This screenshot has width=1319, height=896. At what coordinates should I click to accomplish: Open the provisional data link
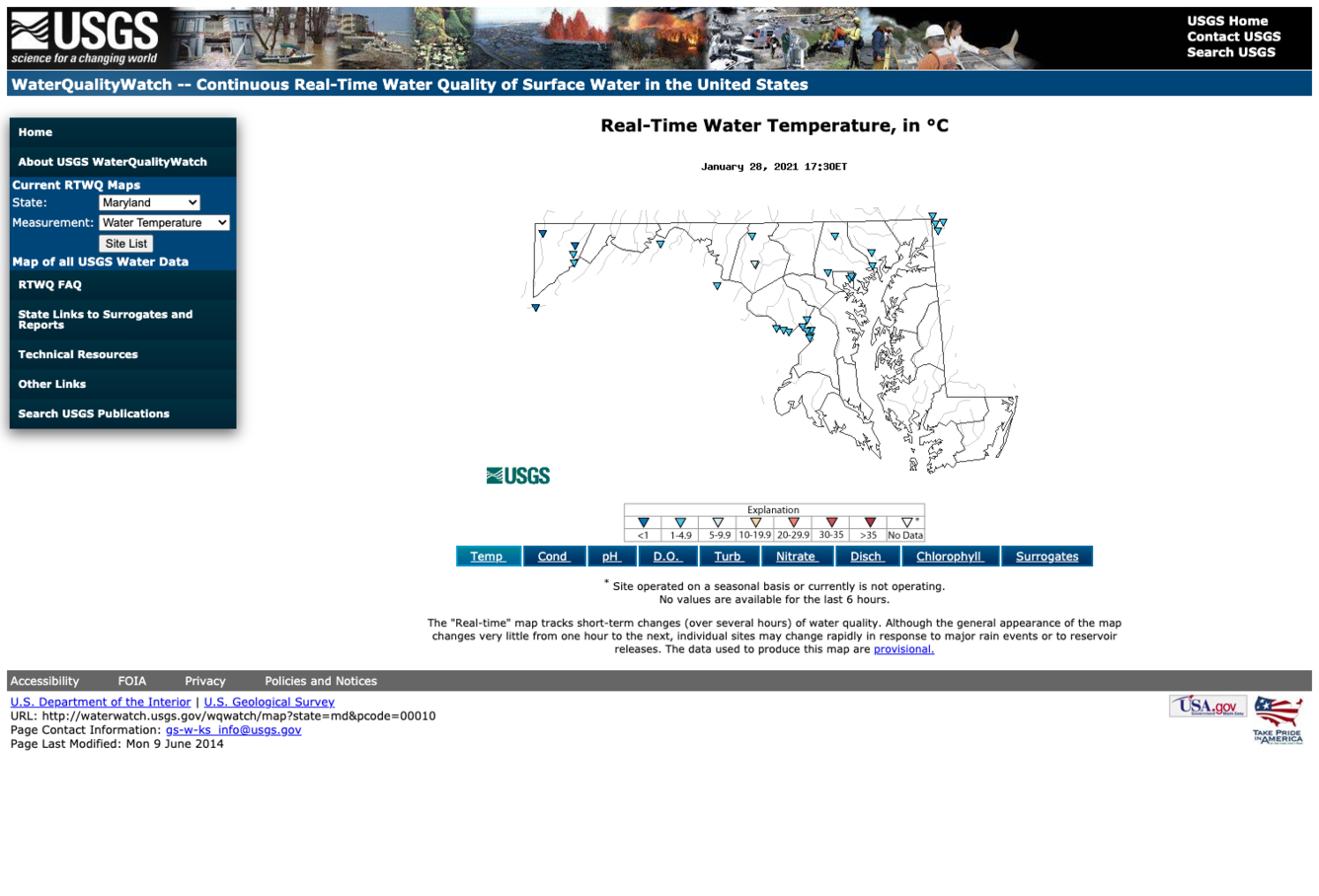click(902, 648)
